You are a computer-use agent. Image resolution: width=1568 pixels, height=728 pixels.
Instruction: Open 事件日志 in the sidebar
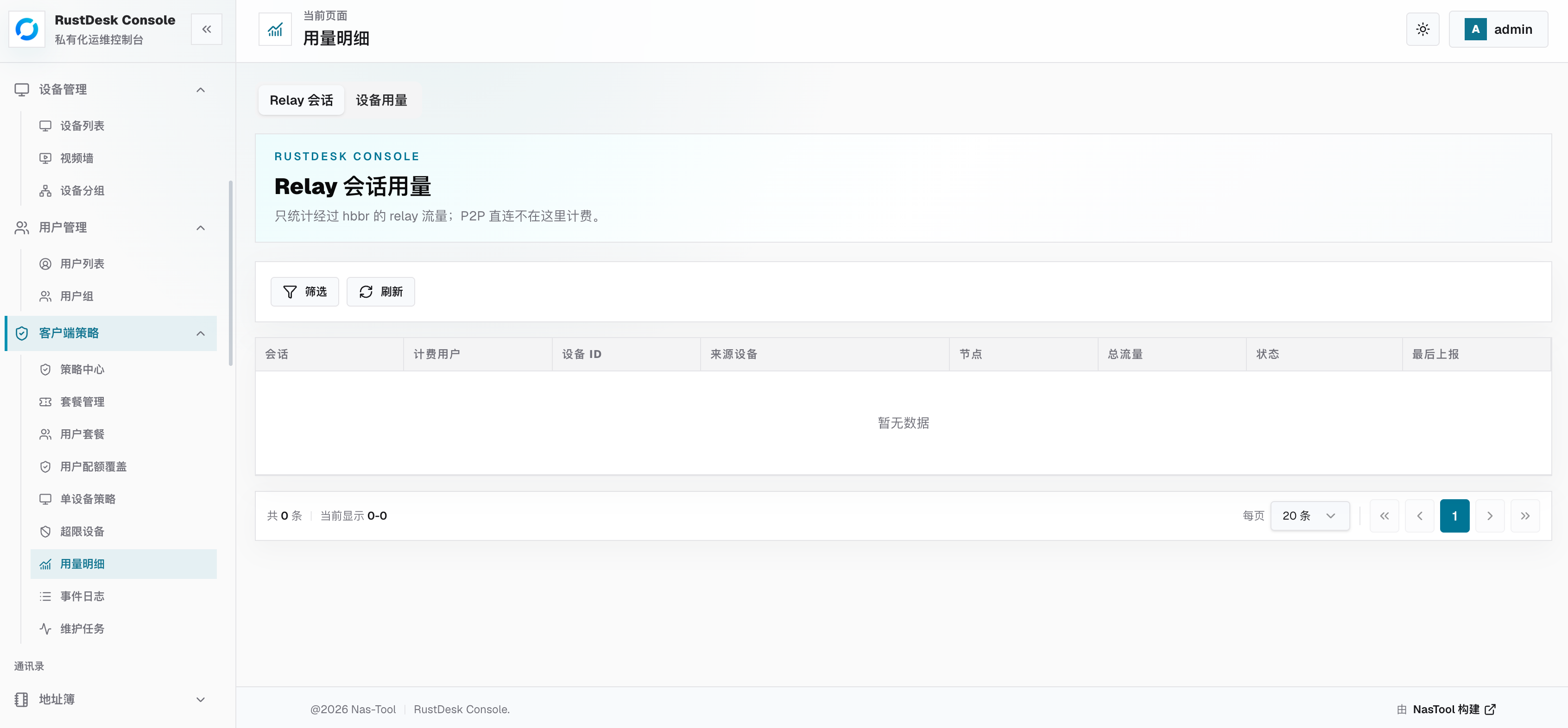click(x=124, y=596)
